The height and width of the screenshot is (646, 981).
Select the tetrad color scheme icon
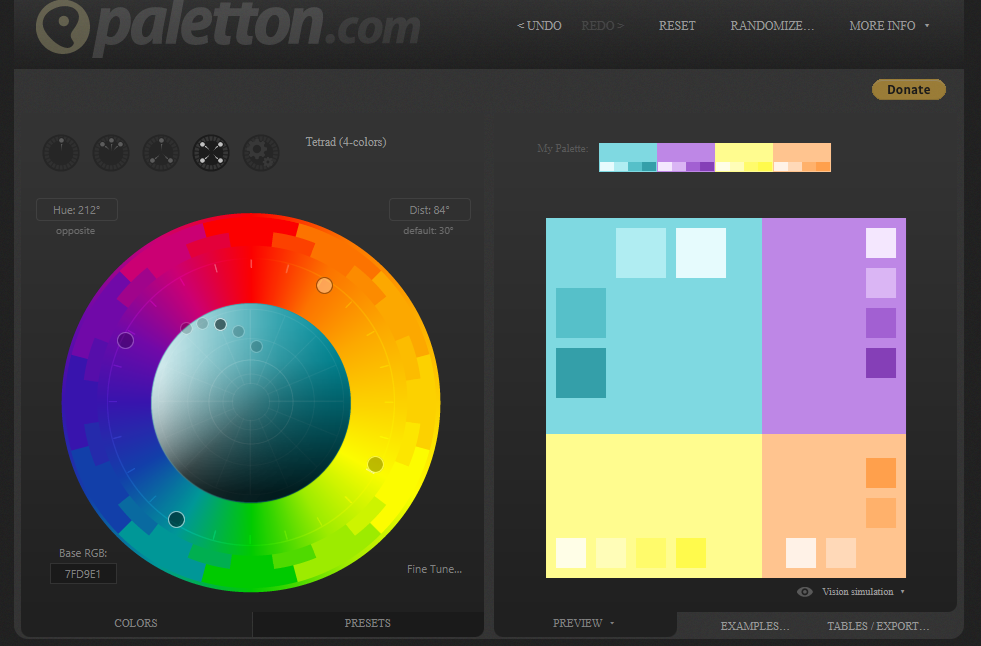[211, 153]
